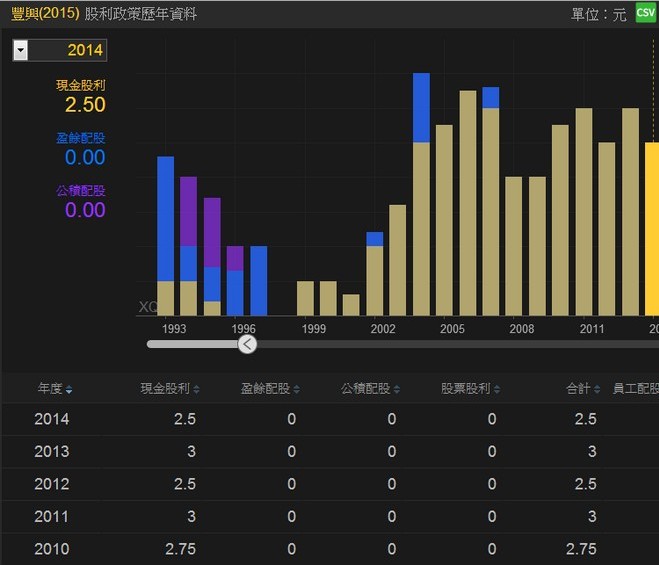Click the 1993 bar in the chart
This screenshot has height=565, width=659.
pyautogui.click(x=166, y=236)
